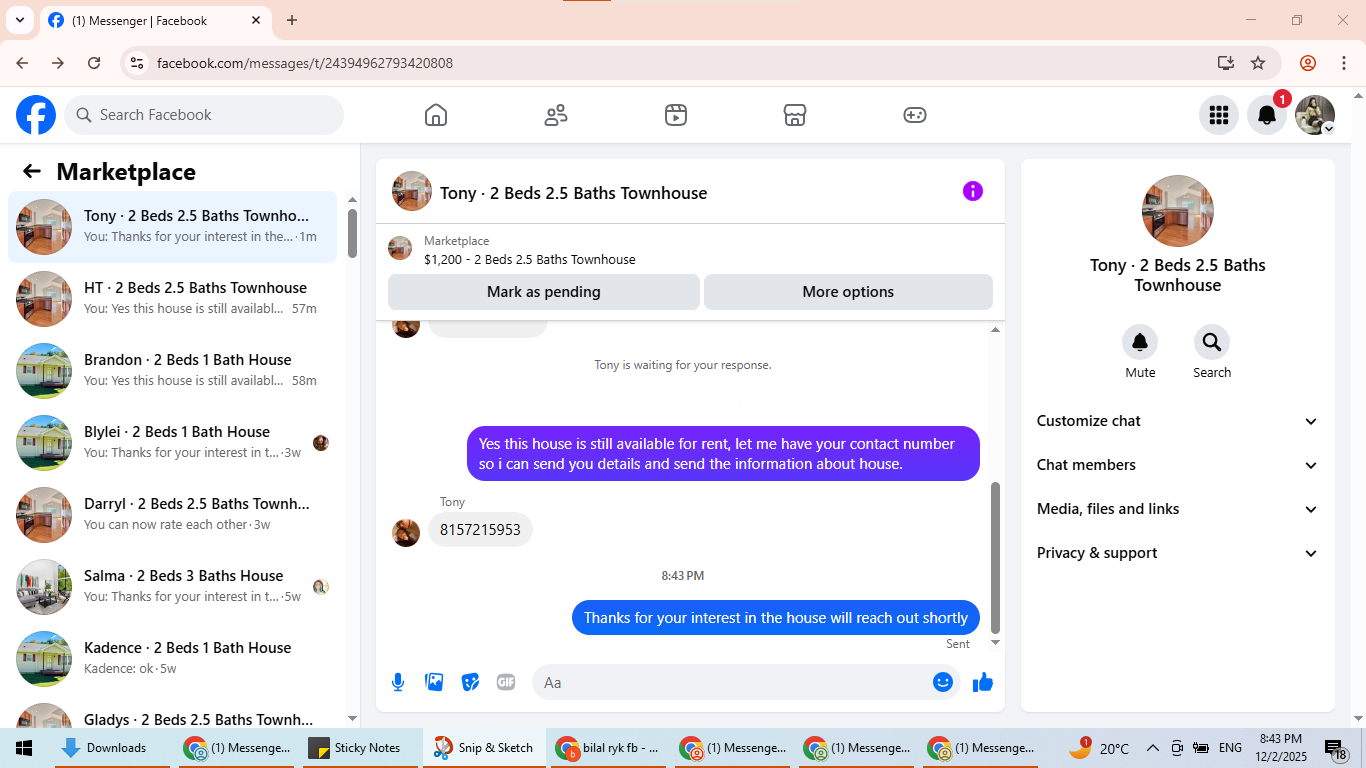Open conversation information purple icon

coord(973,191)
